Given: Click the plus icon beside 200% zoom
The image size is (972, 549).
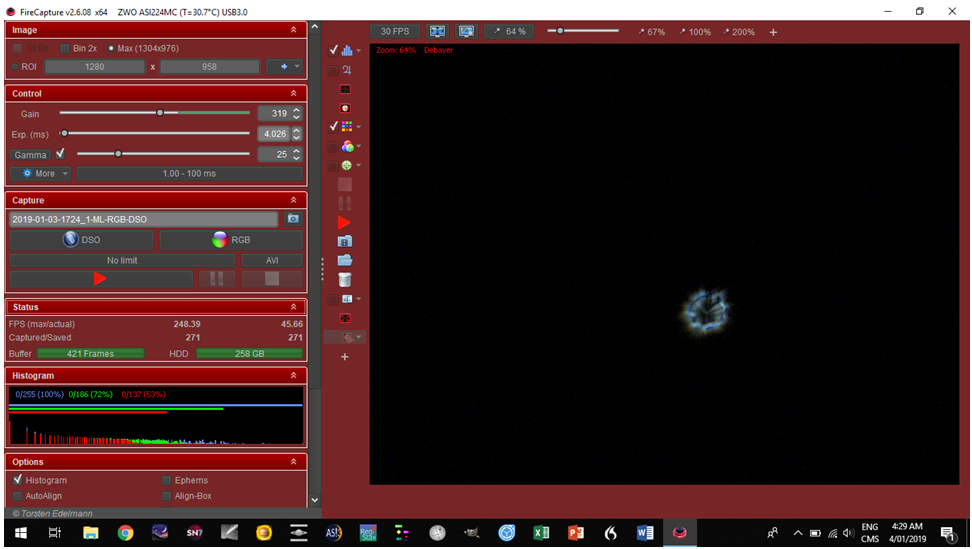Looking at the screenshot, I should 773,32.
